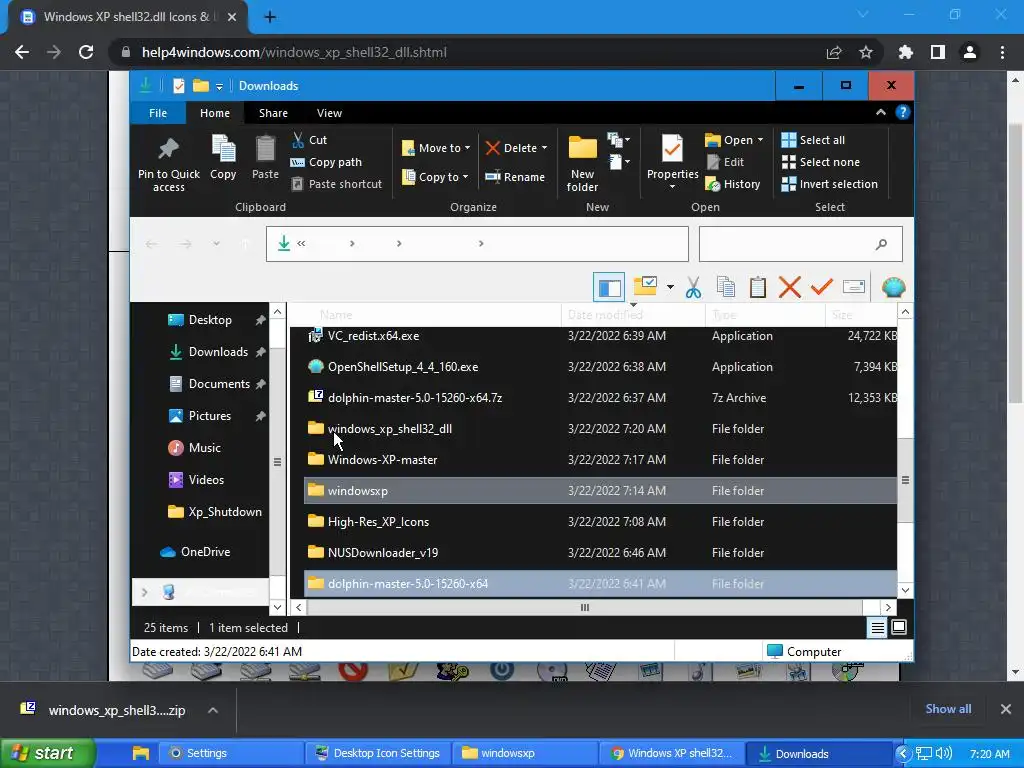Click the orange checkmark Properties toolbar icon
The image size is (1024, 768).
pos(822,287)
